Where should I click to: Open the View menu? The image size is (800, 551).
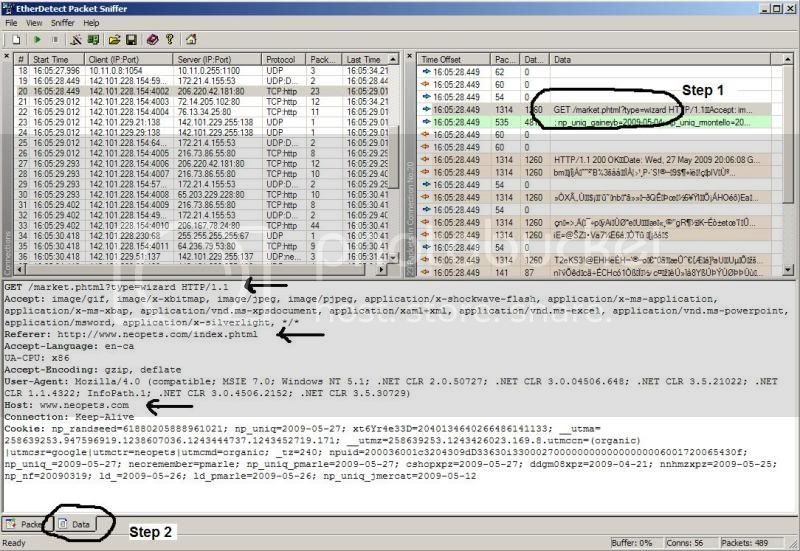pos(34,22)
